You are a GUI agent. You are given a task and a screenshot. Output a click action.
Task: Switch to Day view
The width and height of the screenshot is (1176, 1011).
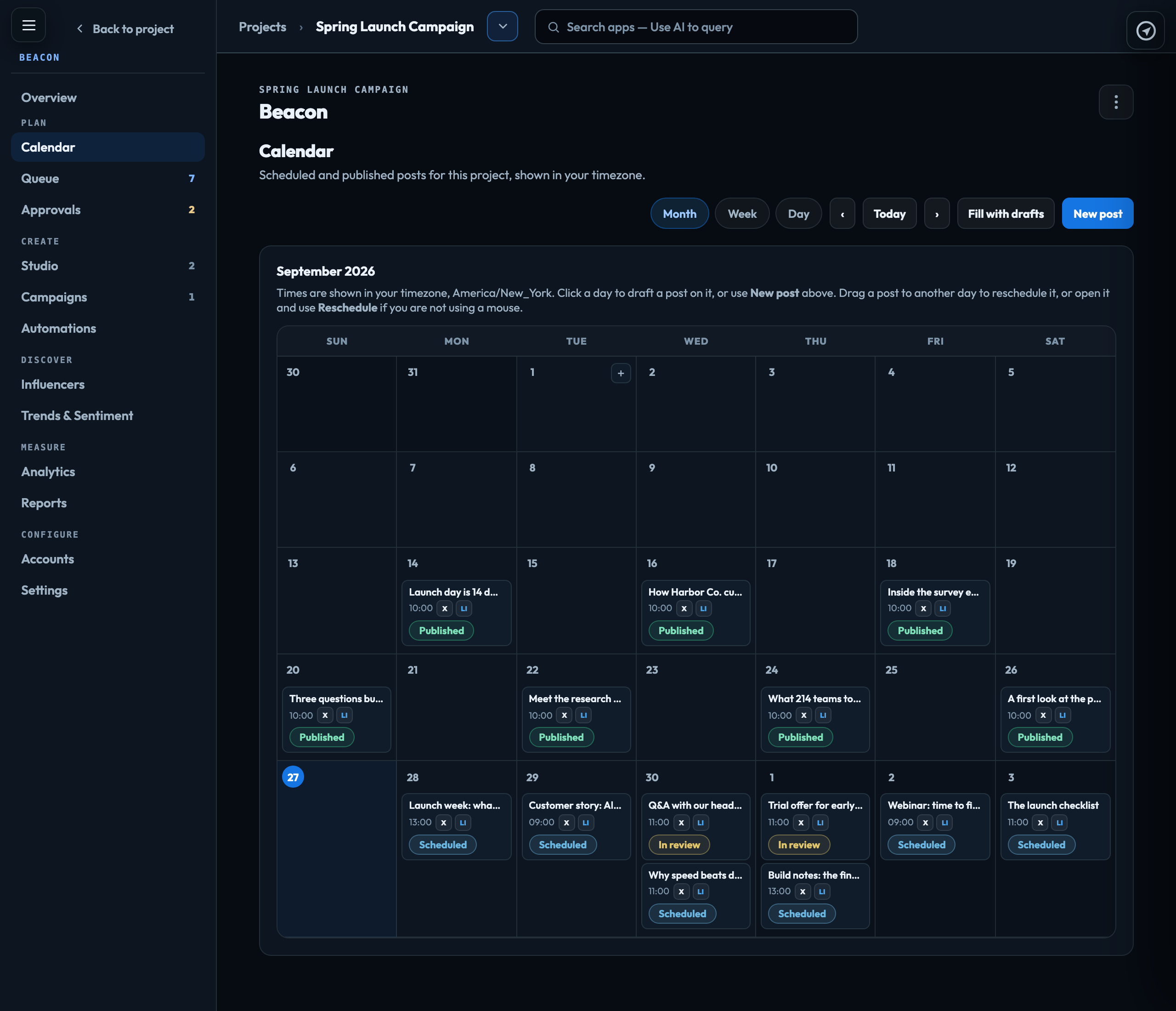pyautogui.click(x=798, y=213)
